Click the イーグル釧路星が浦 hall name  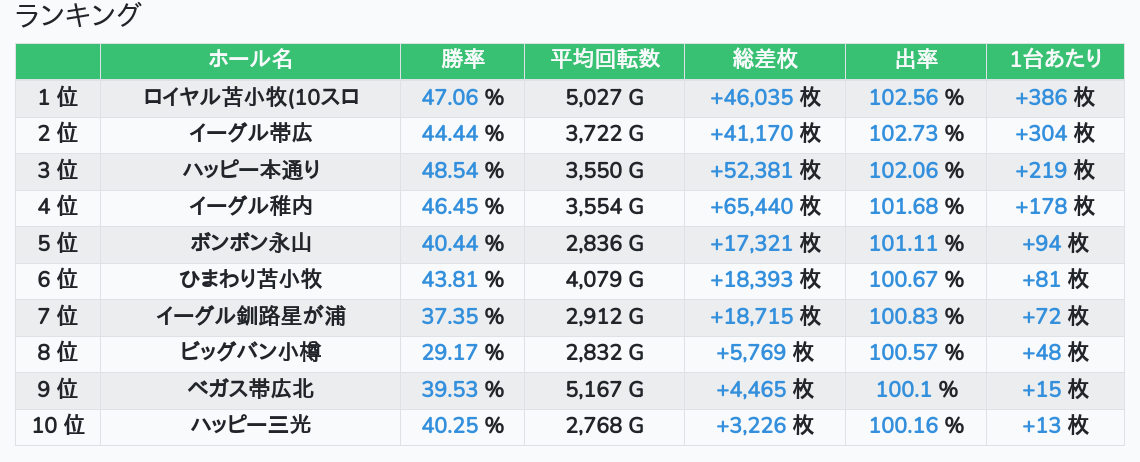(x=250, y=316)
